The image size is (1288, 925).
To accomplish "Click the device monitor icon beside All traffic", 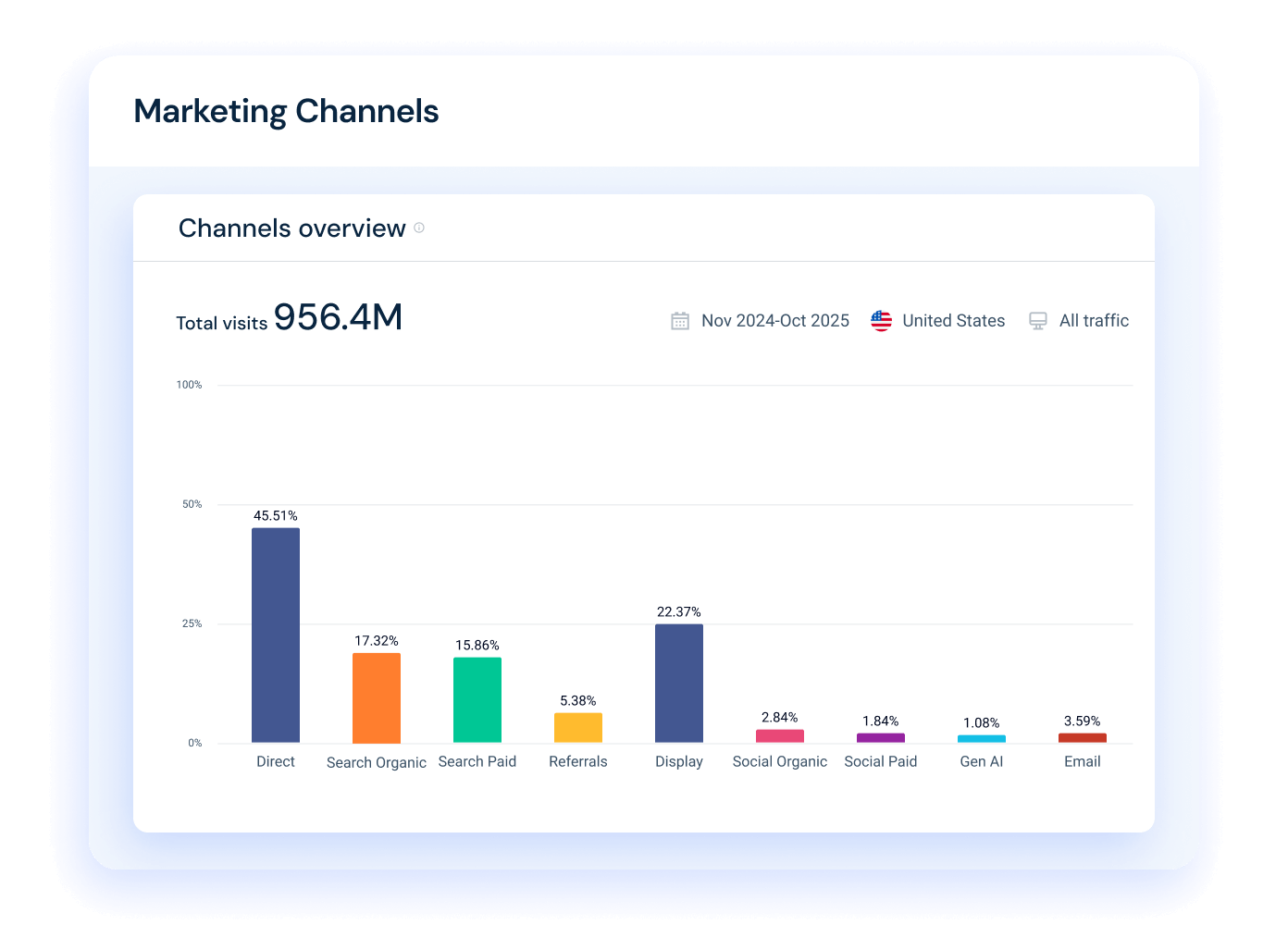I will tap(1038, 320).
